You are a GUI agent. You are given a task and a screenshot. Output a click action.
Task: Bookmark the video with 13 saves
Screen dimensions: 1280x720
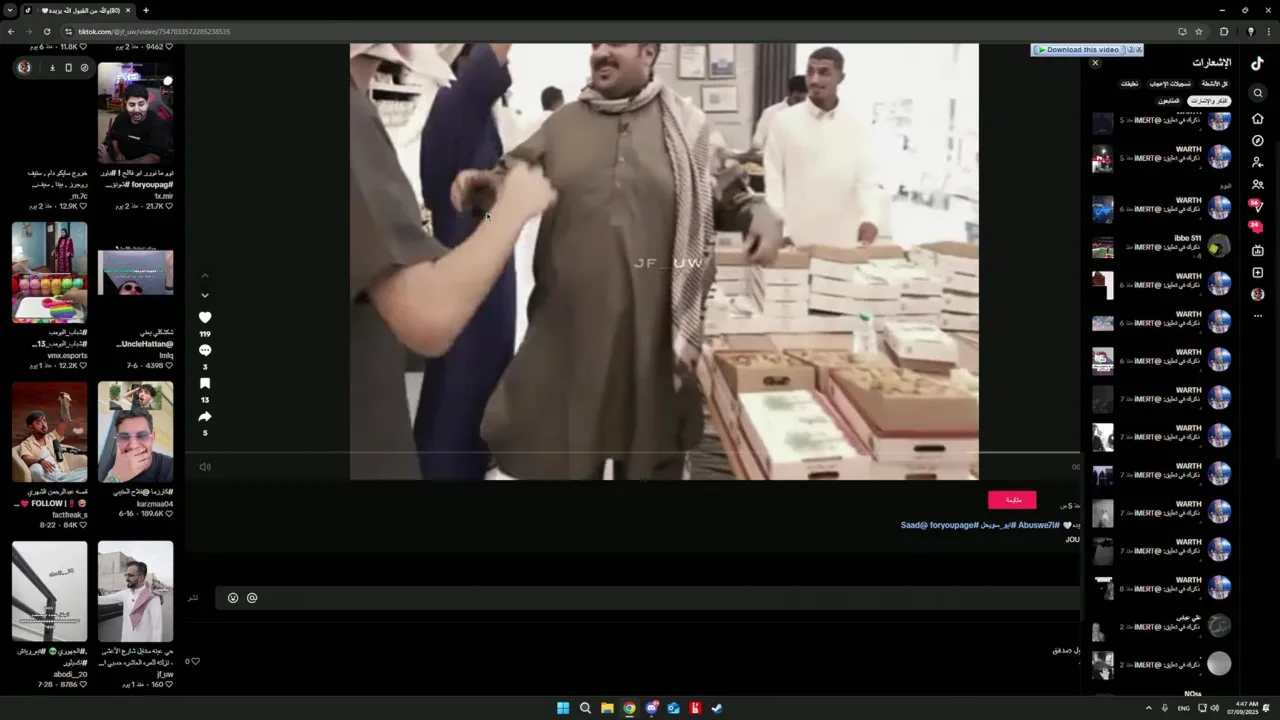tap(205, 383)
